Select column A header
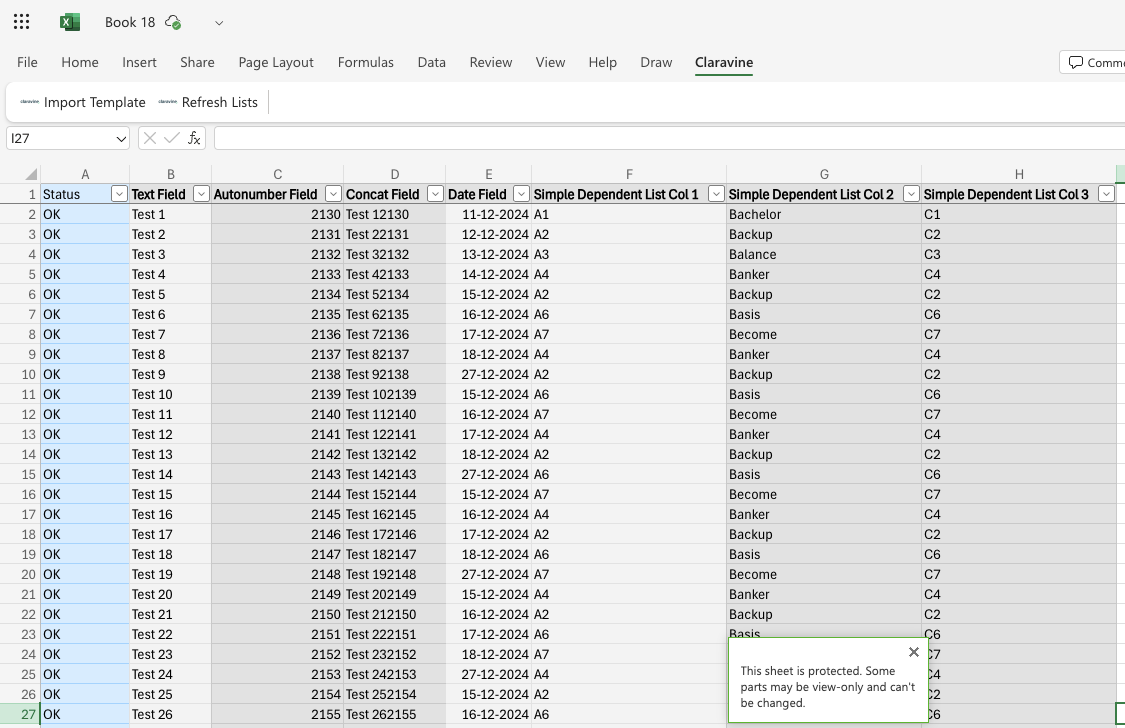The width and height of the screenshot is (1125, 728). point(85,174)
